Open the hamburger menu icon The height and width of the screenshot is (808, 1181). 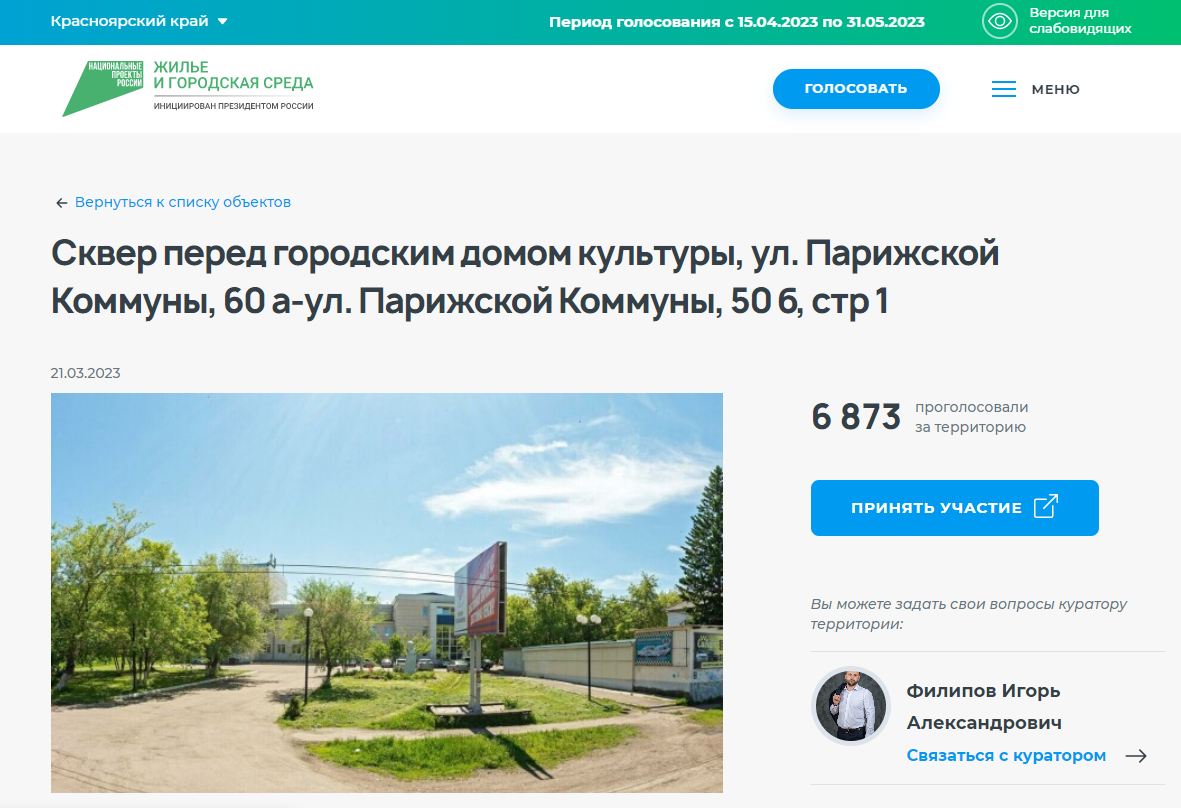point(1003,89)
